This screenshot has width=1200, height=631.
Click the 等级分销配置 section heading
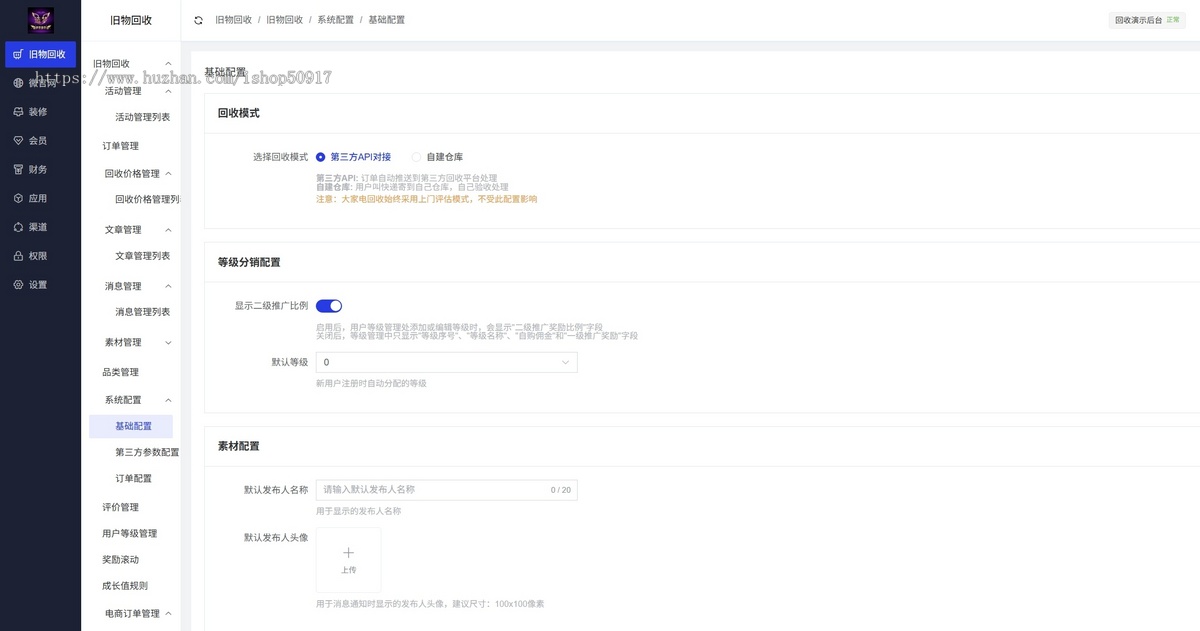pos(249,262)
